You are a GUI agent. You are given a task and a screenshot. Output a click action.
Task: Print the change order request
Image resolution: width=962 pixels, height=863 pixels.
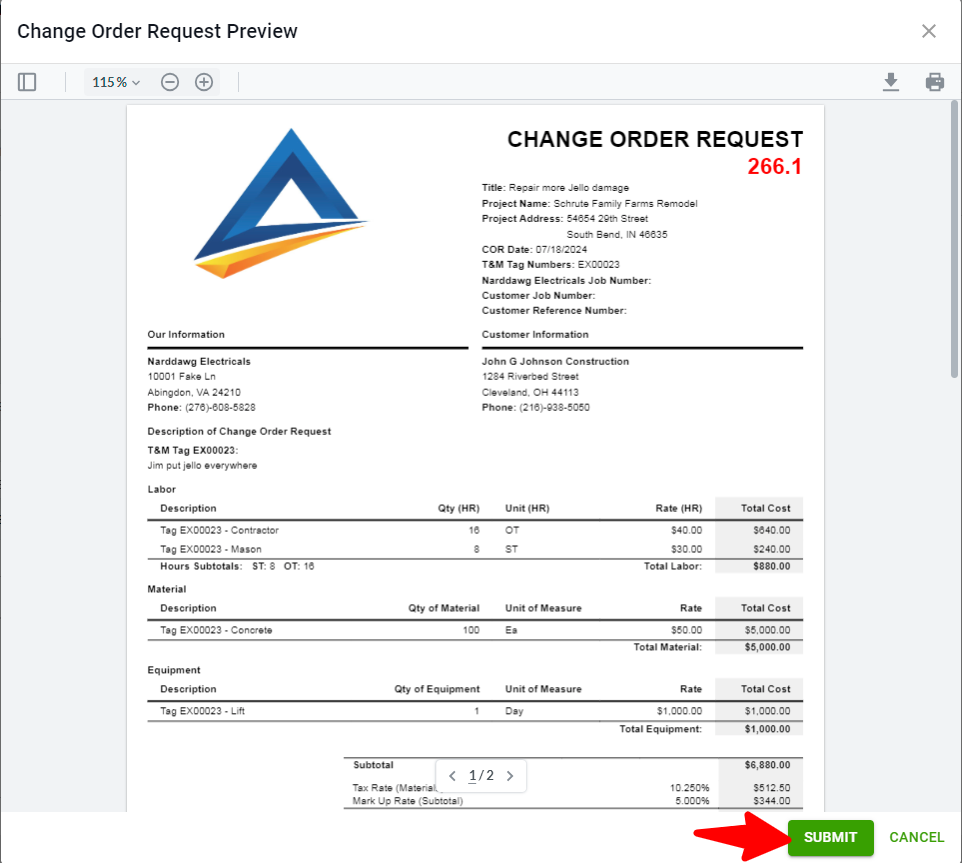click(x=935, y=81)
